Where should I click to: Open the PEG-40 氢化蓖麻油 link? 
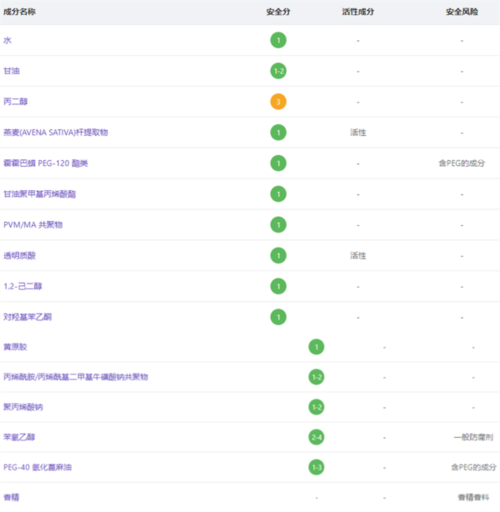tap(38, 467)
